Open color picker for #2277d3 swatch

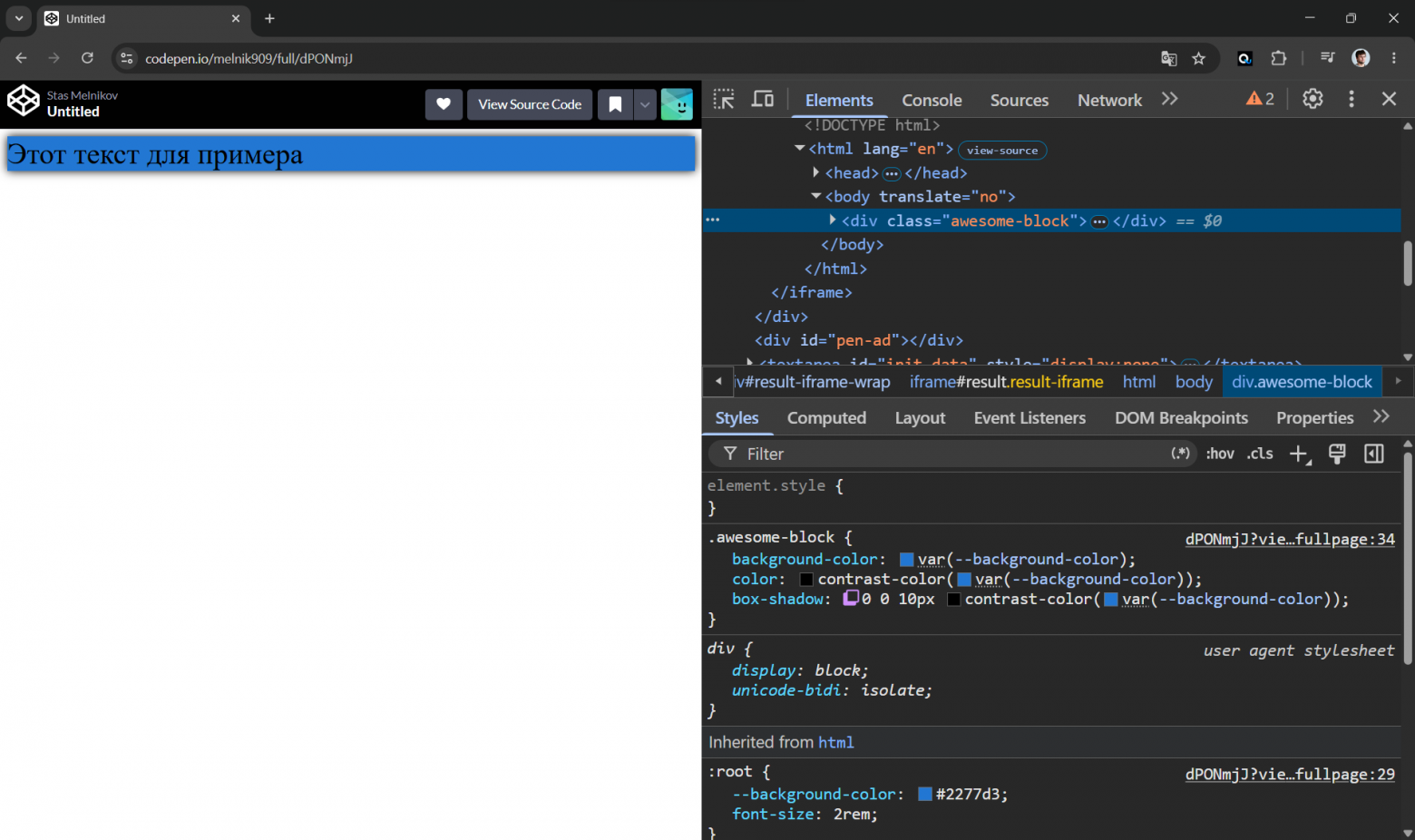(x=925, y=794)
